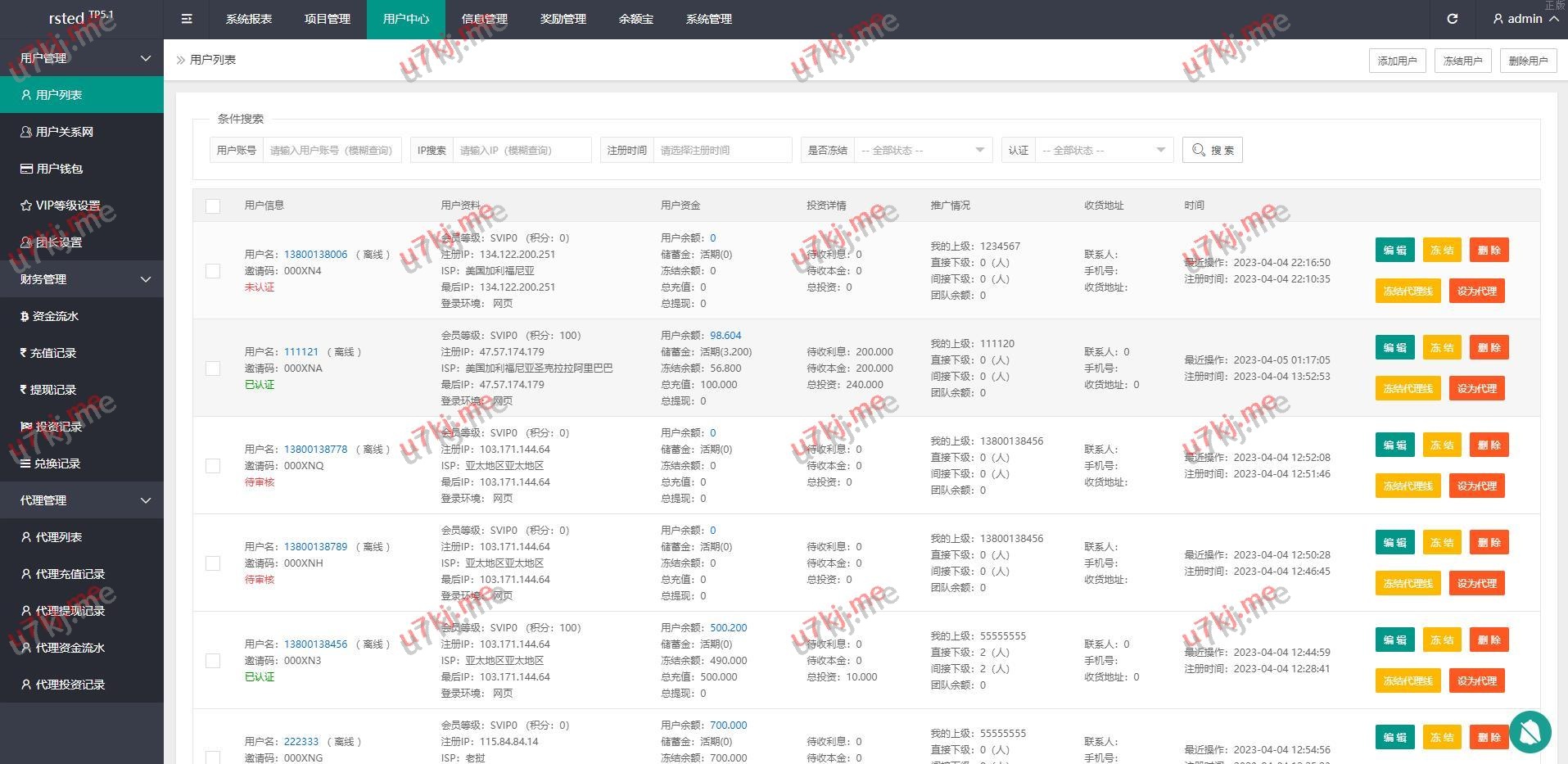This screenshot has height=764, width=1568.
Task: Toggle sidebar collapse hamburger icon
Action: [x=187, y=19]
